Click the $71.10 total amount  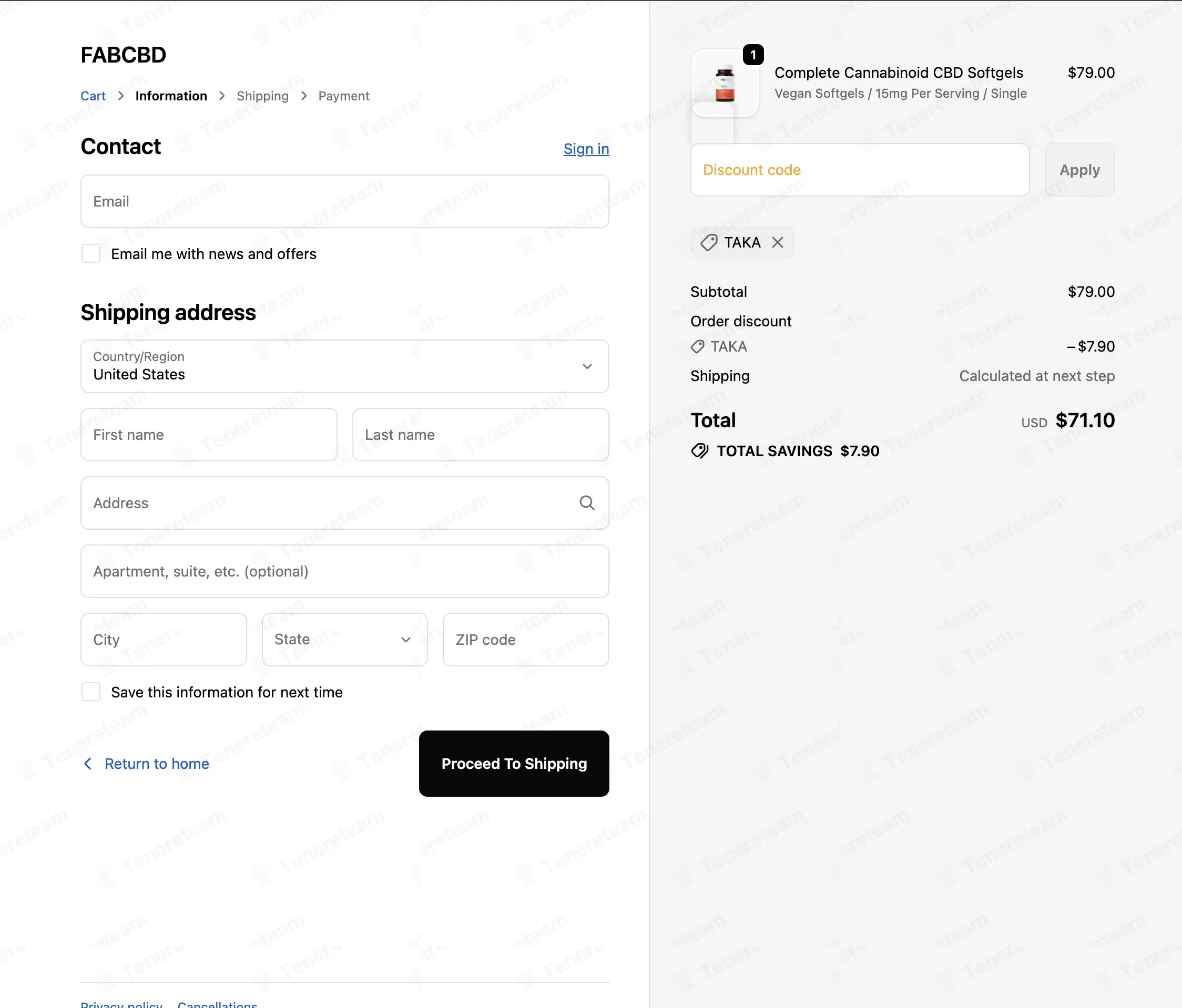pyautogui.click(x=1084, y=420)
